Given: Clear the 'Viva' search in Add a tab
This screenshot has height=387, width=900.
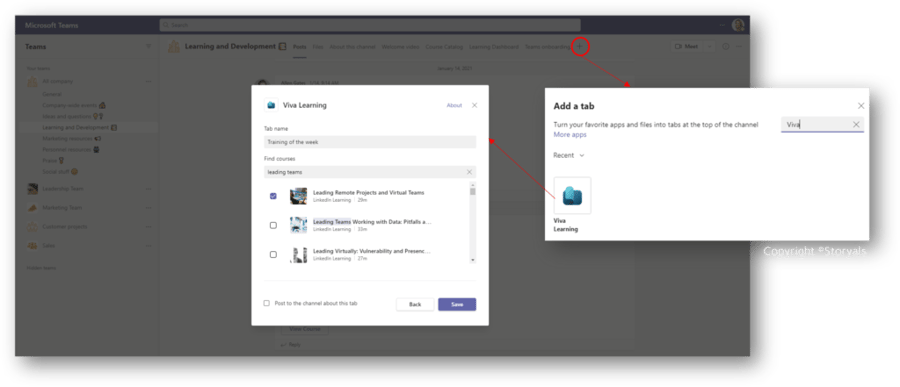Looking at the screenshot, I should coord(856,124).
